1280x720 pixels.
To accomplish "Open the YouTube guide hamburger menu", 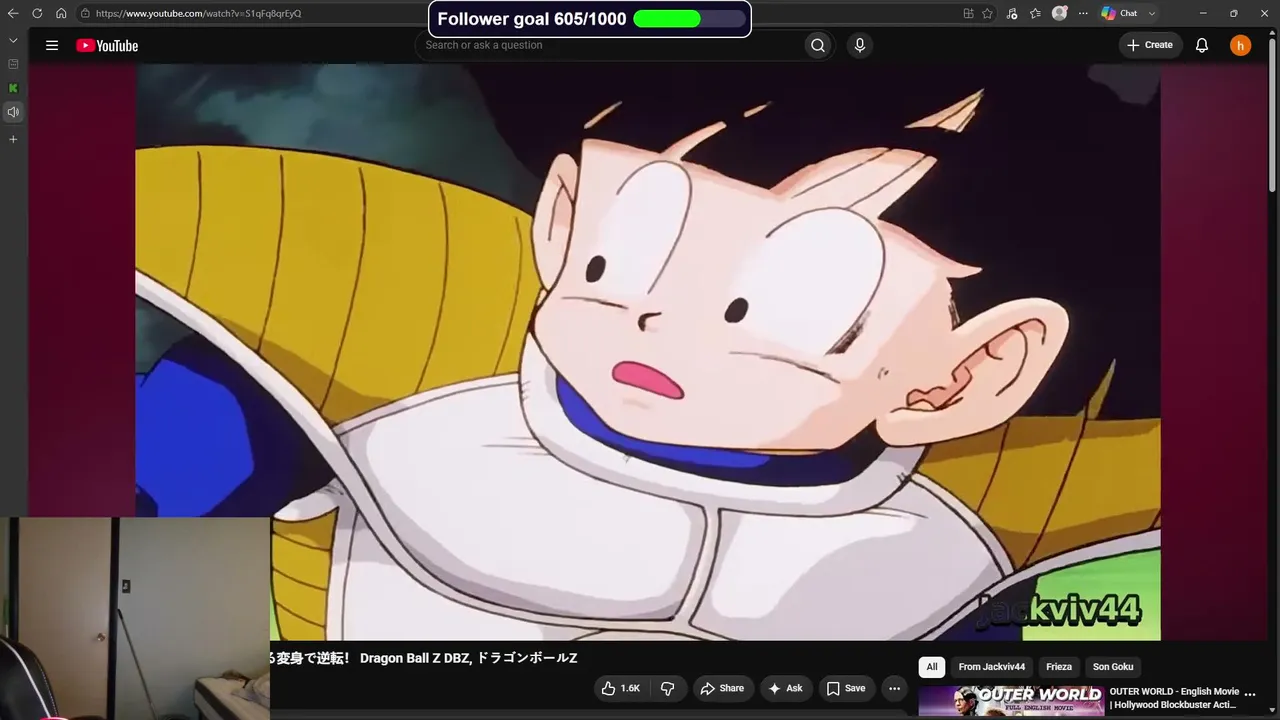I will [52, 45].
